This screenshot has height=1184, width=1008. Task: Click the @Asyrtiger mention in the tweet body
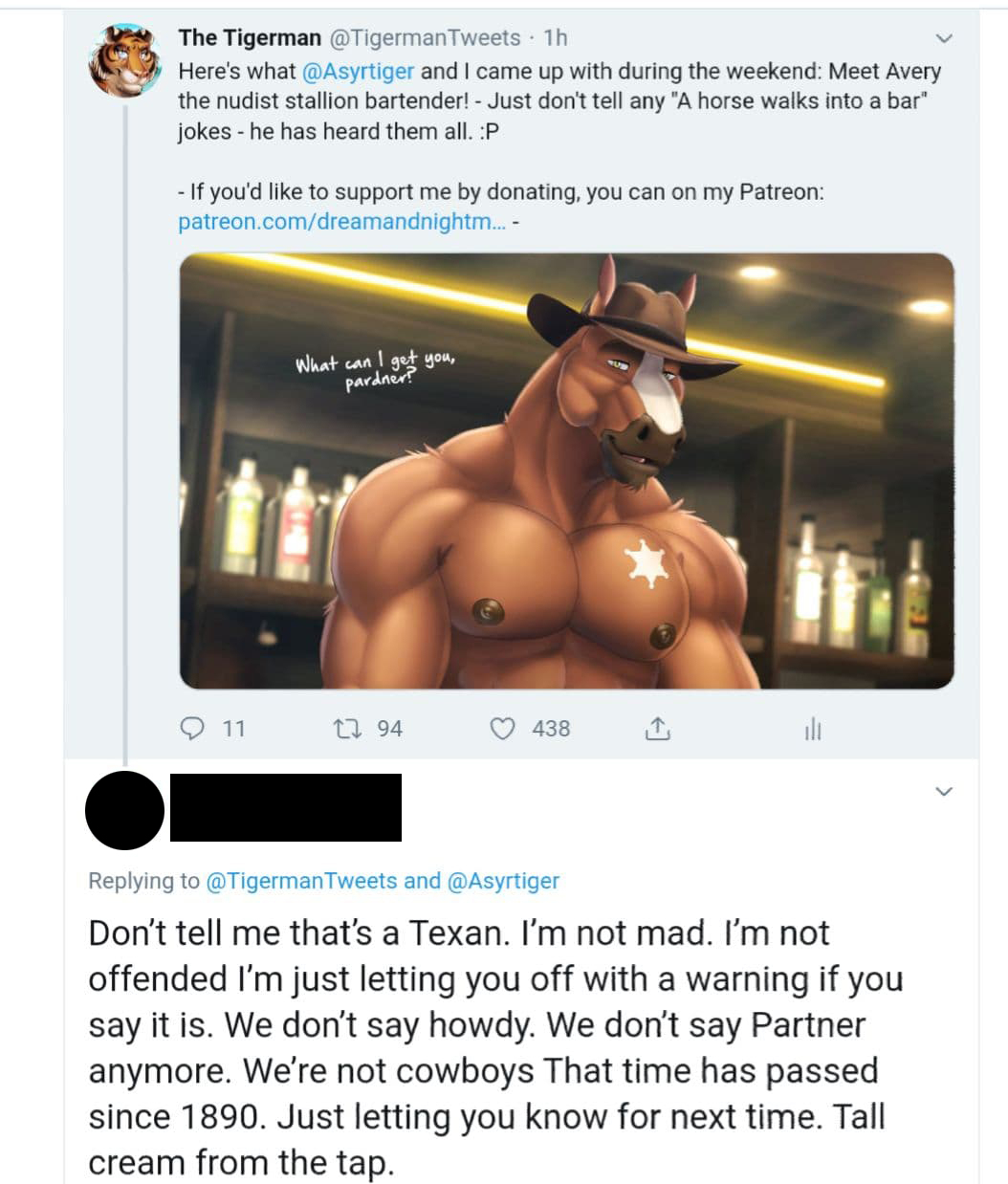(358, 71)
